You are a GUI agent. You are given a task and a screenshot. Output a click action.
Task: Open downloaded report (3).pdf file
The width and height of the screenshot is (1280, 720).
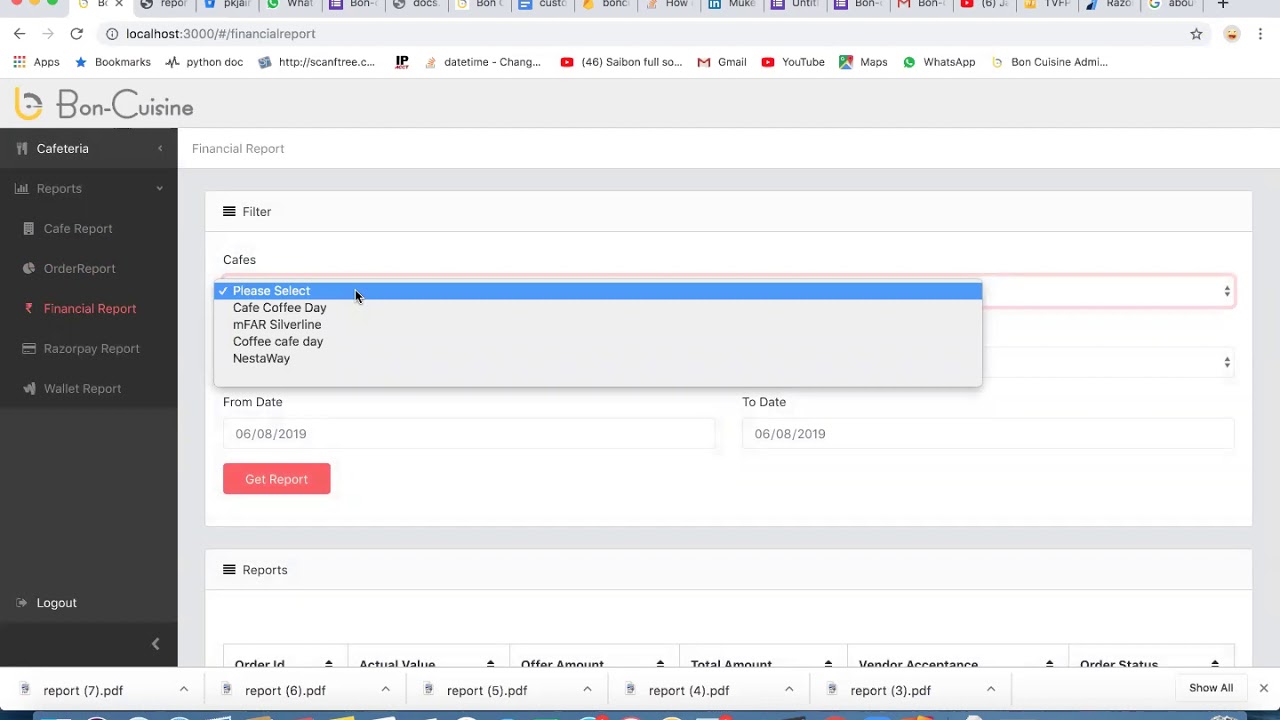(x=891, y=690)
